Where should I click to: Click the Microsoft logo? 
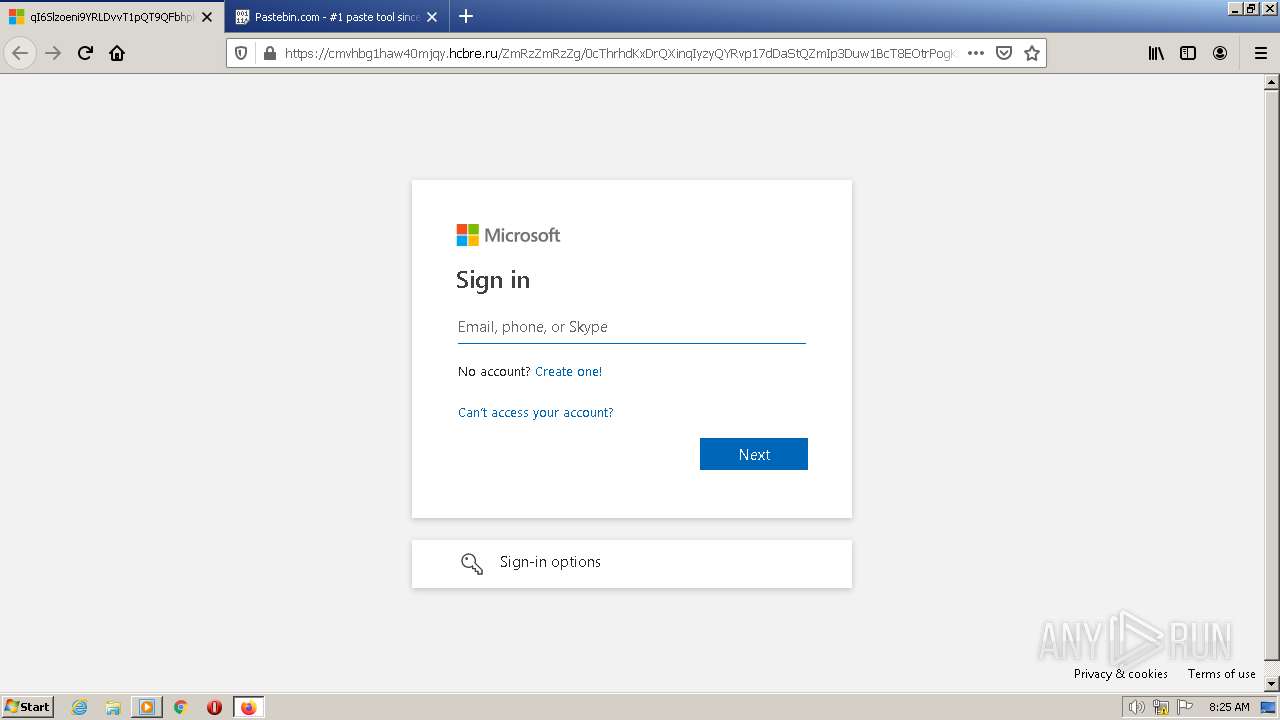(508, 235)
